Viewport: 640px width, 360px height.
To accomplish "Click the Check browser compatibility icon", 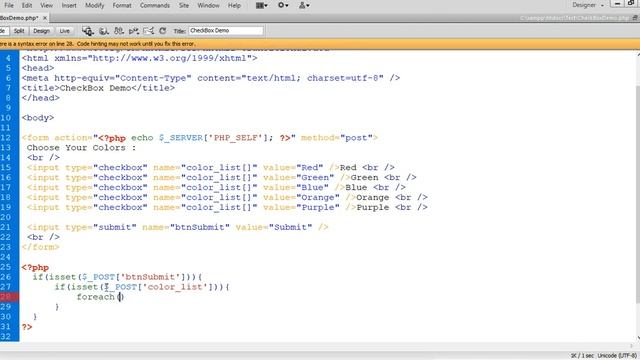I will [x=149, y=31].
